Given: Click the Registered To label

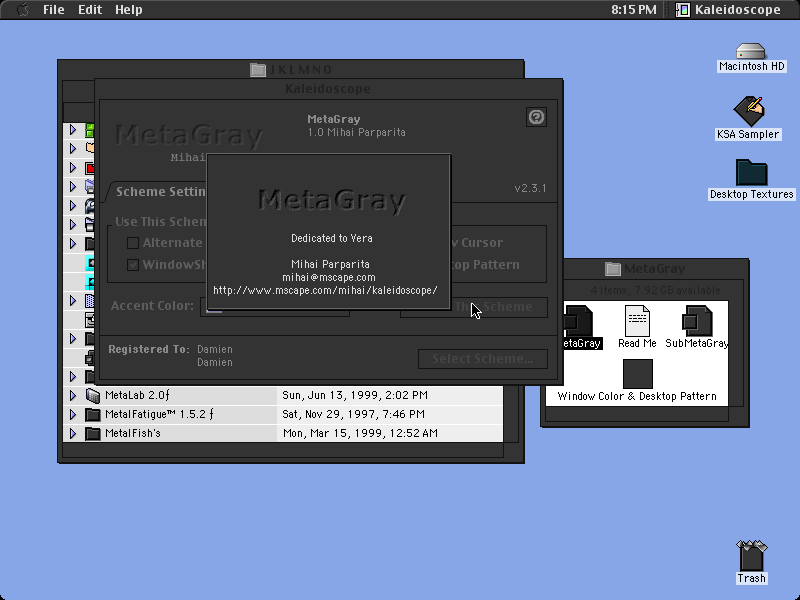Looking at the screenshot, I should pos(148,349).
